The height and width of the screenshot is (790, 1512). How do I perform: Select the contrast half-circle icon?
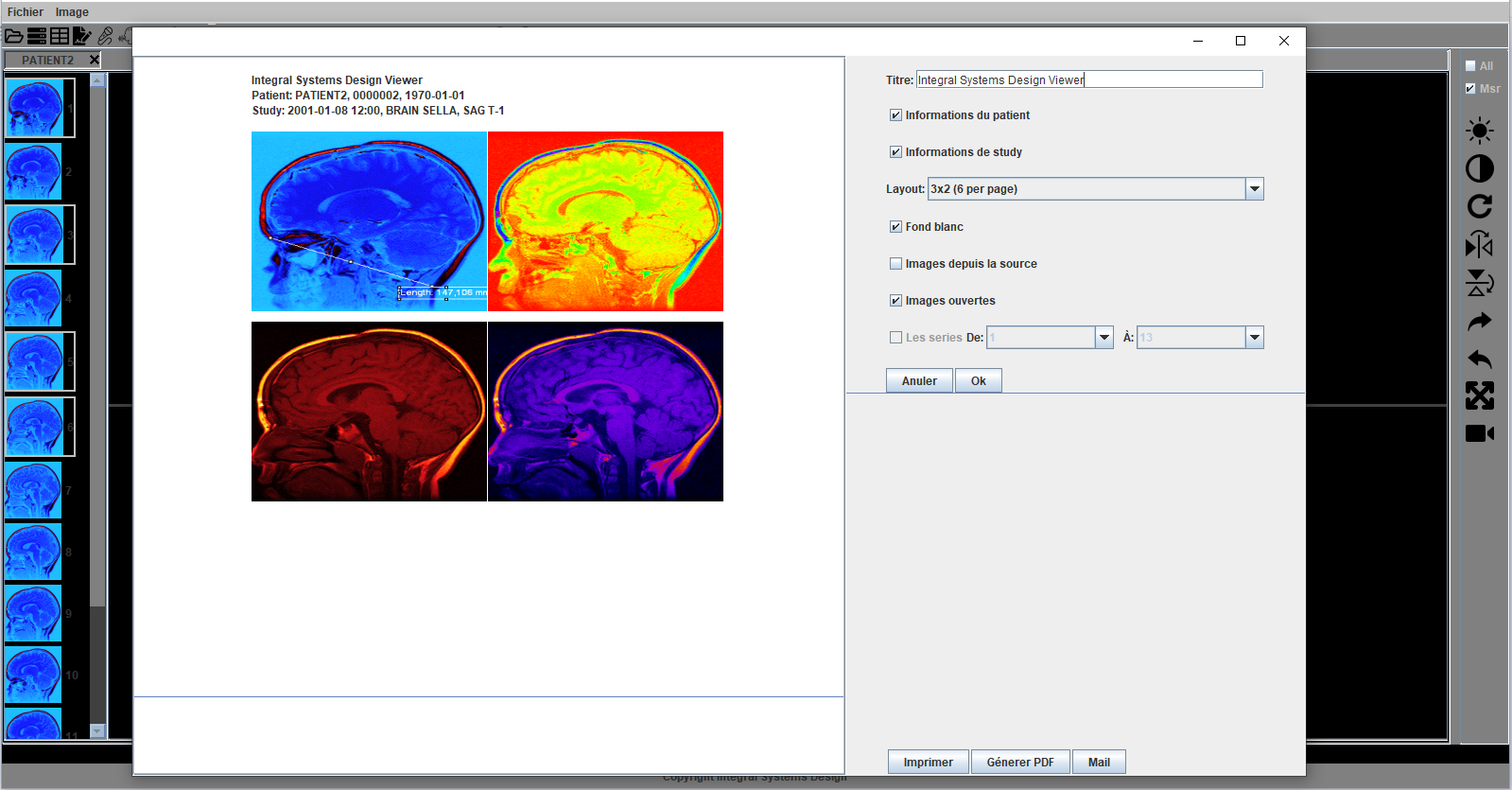pyautogui.click(x=1480, y=168)
